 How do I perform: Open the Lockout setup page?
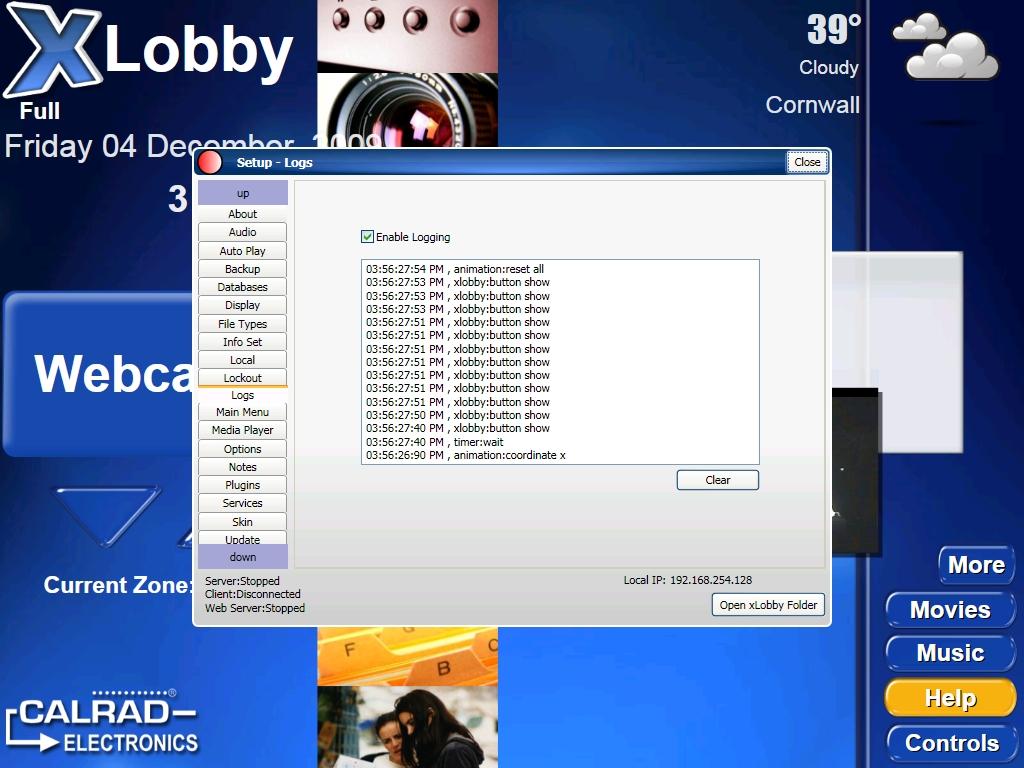[242, 377]
